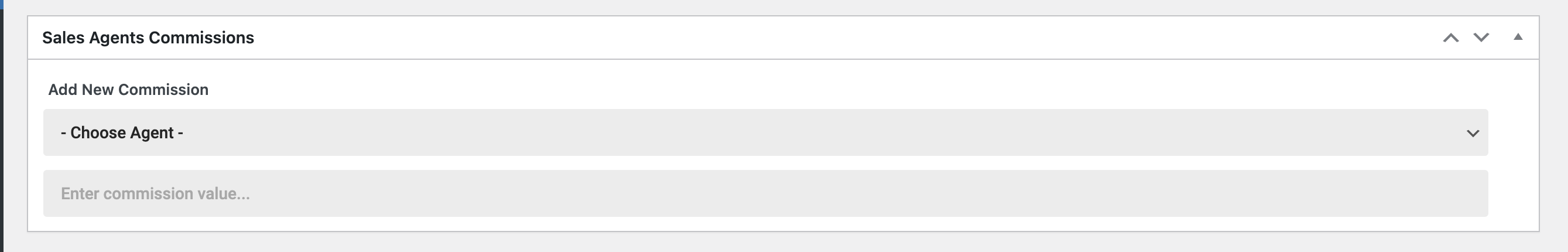Image resolution: width=1568 pixels, height=252 pixels.
Task: Click the blue strip at top-left corner
Action: pyautogui.click(x=1, y=3)
